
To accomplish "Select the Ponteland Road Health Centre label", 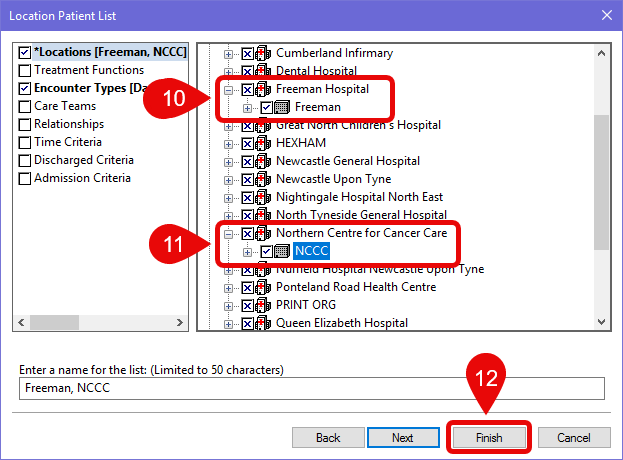I will 356,287.
